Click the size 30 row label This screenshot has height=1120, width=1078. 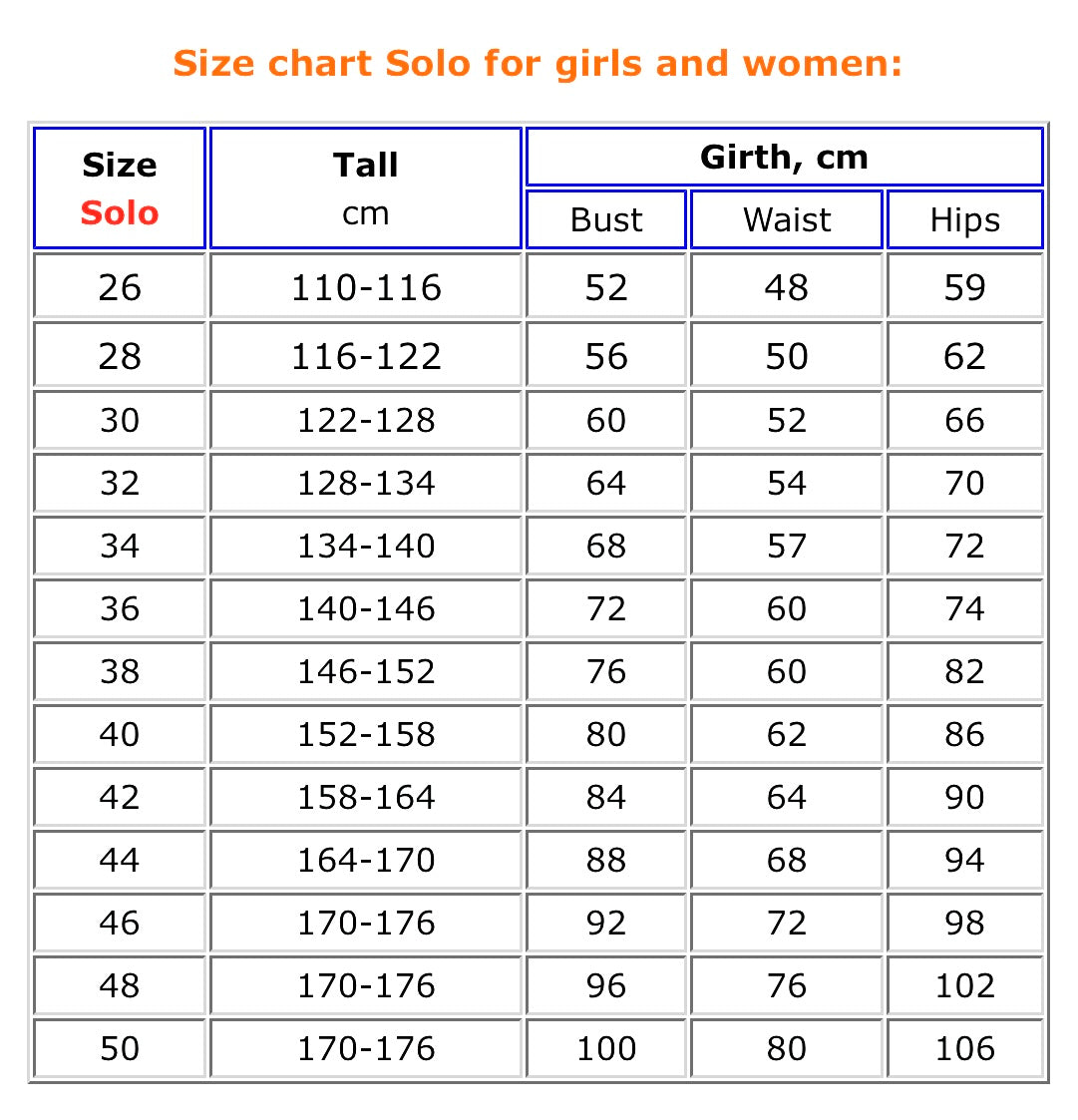click(120, 421)
